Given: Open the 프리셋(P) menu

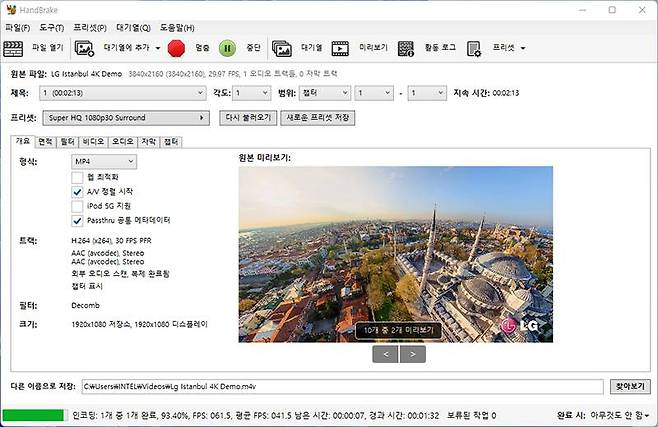Looking at the screenshot, I should pyautogui.click(x=90, y=28).
